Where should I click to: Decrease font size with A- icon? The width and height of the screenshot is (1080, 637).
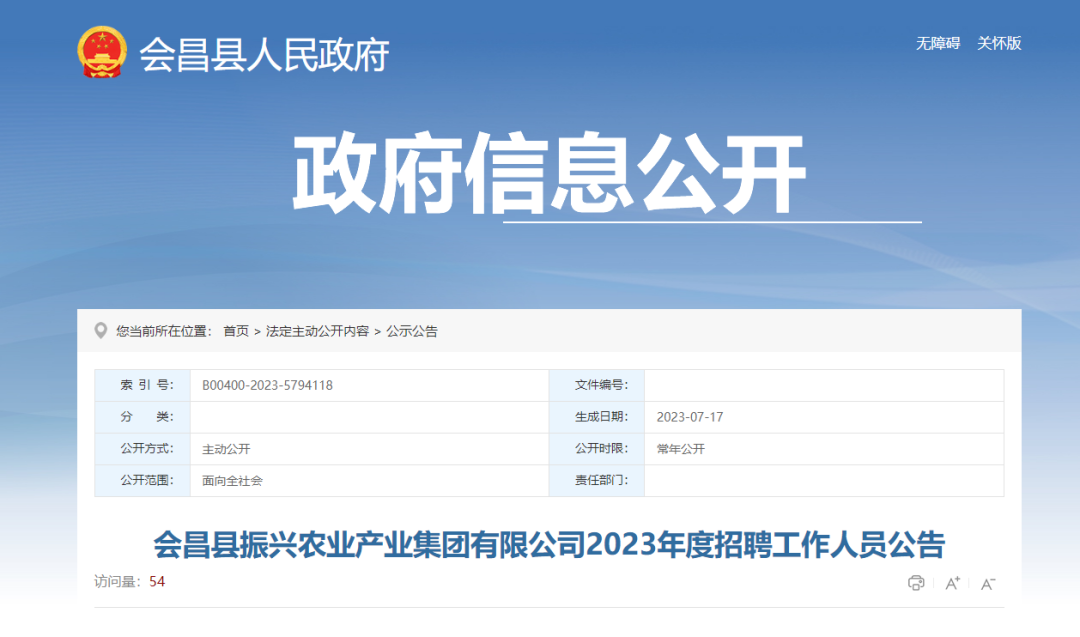point(988,584)
